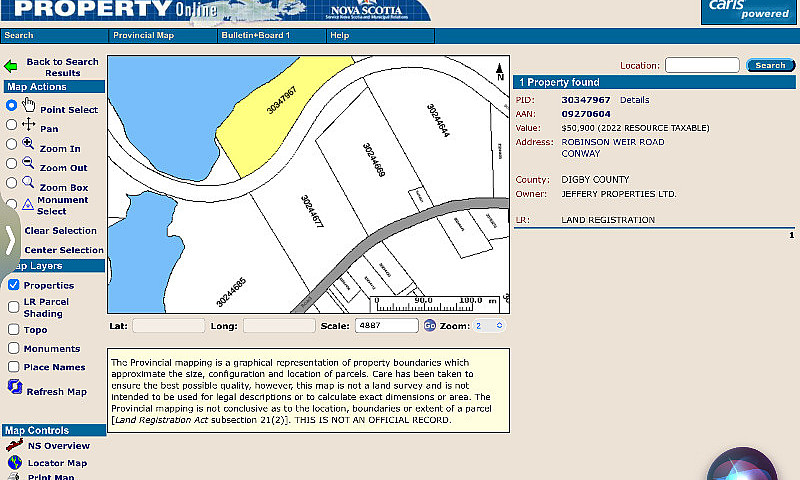Screen dimensions: 800x480
Task: Open the Provincial Map menu
Action: [163, 36]
